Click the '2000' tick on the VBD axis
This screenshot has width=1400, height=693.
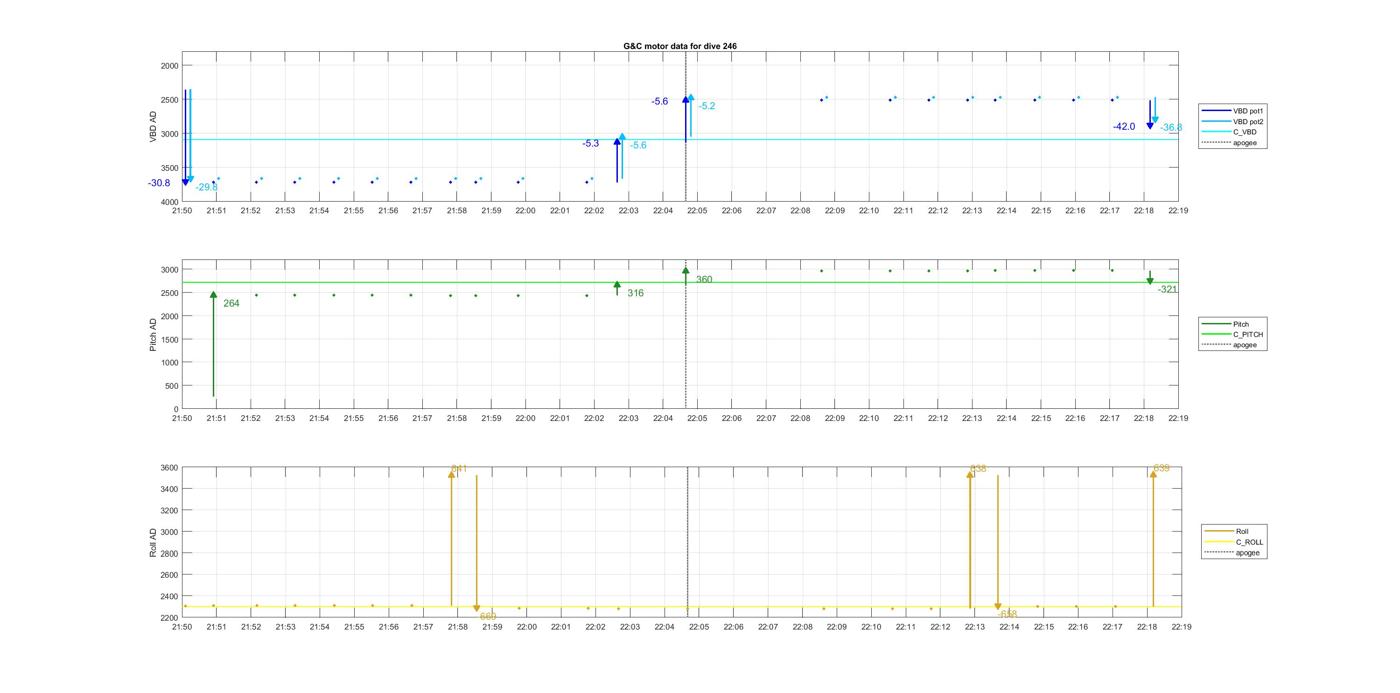click(170, 65)
